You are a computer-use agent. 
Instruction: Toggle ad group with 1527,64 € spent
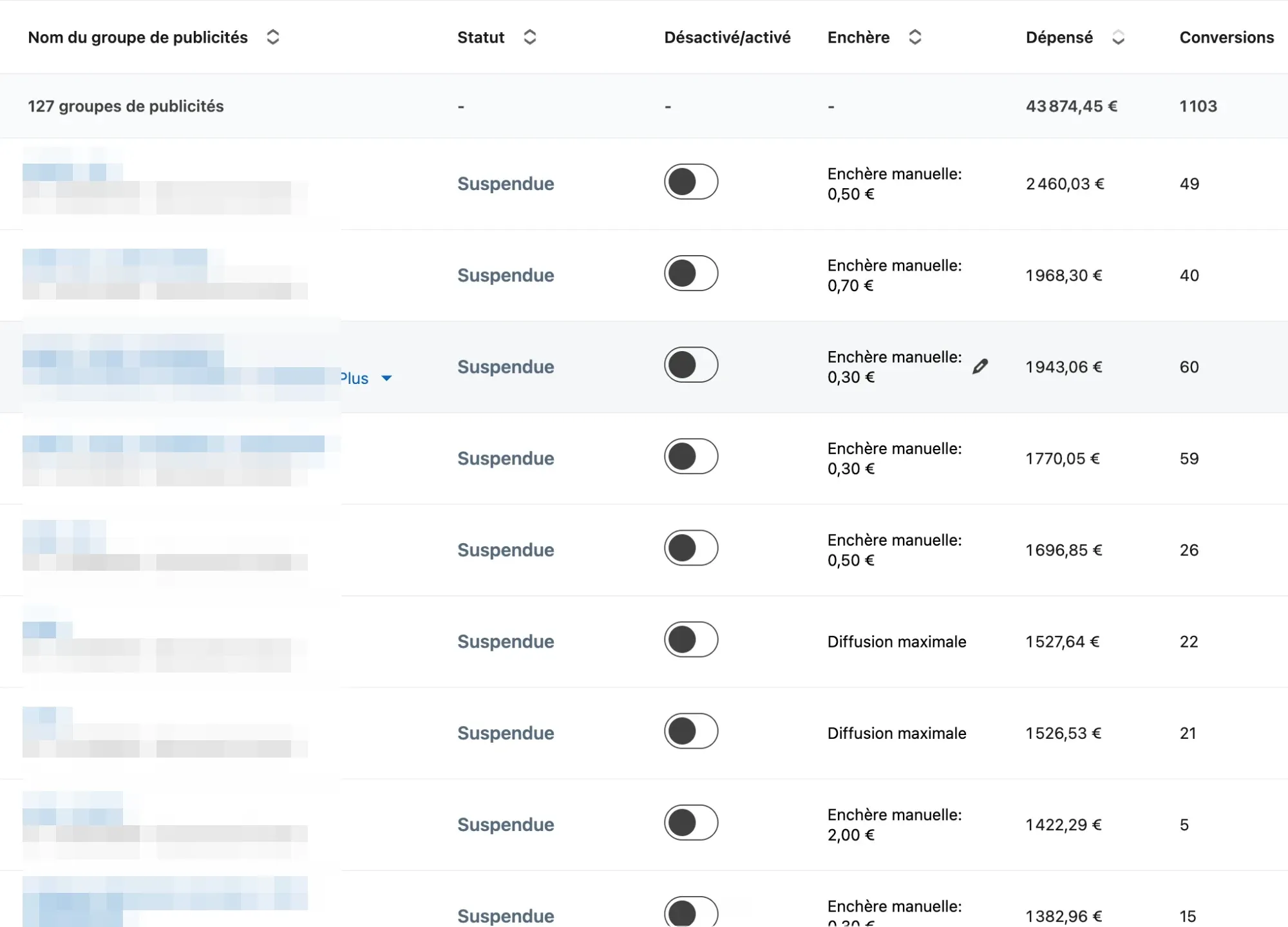click(691, 639)
